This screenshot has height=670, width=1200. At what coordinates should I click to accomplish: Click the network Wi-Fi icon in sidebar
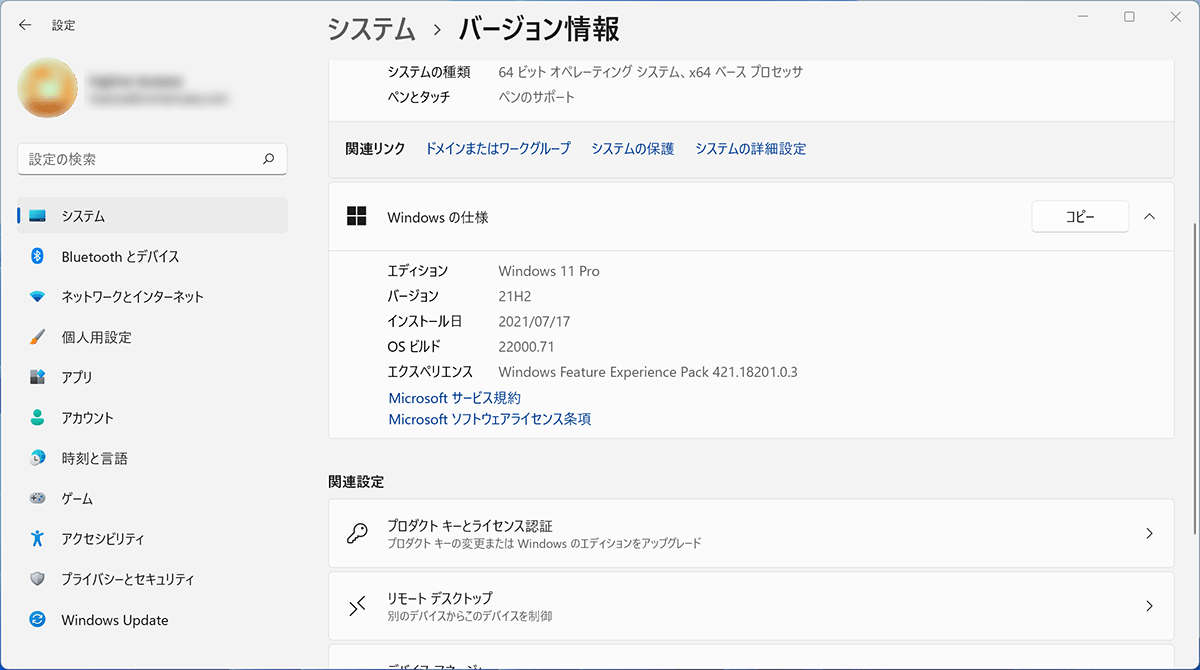38,297
